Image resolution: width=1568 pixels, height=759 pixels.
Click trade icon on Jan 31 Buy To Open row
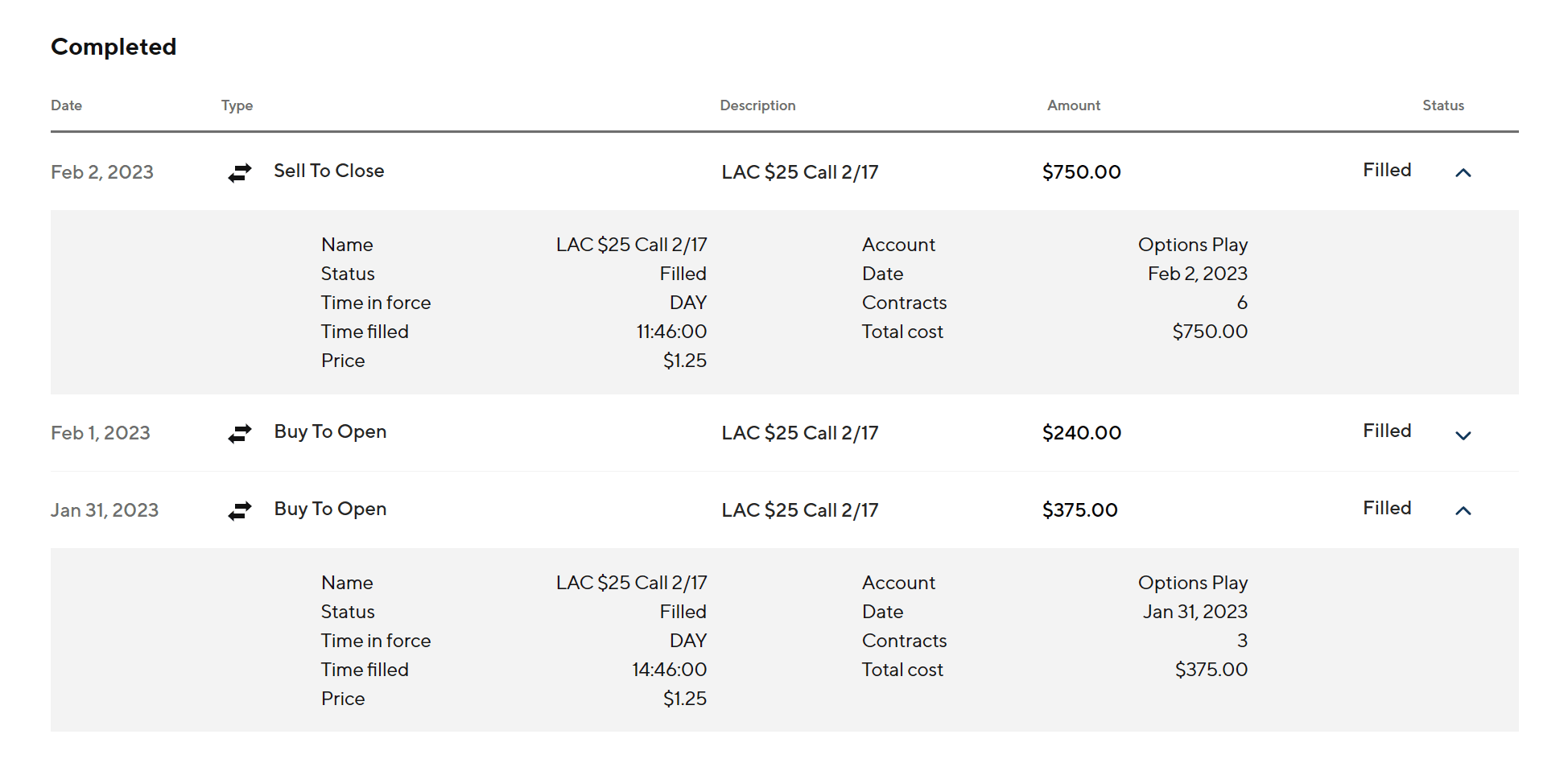pos(240,510)
